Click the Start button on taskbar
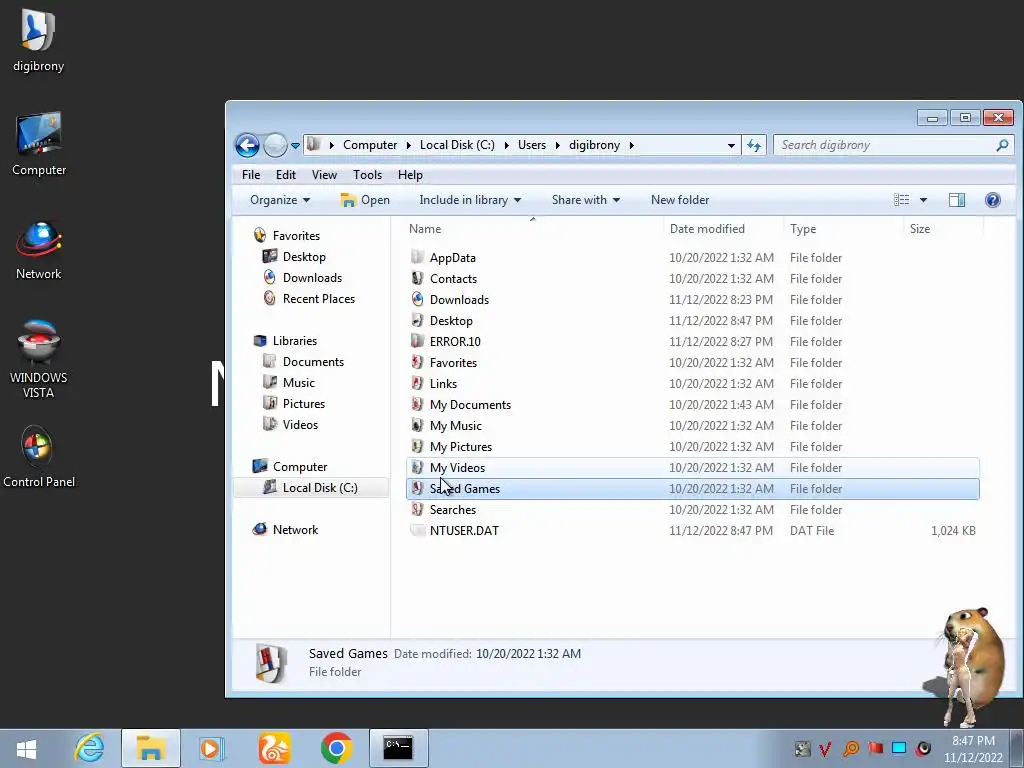Image resolution: width=1024 pixels, height=768 pixels. (x=26, y=748)
